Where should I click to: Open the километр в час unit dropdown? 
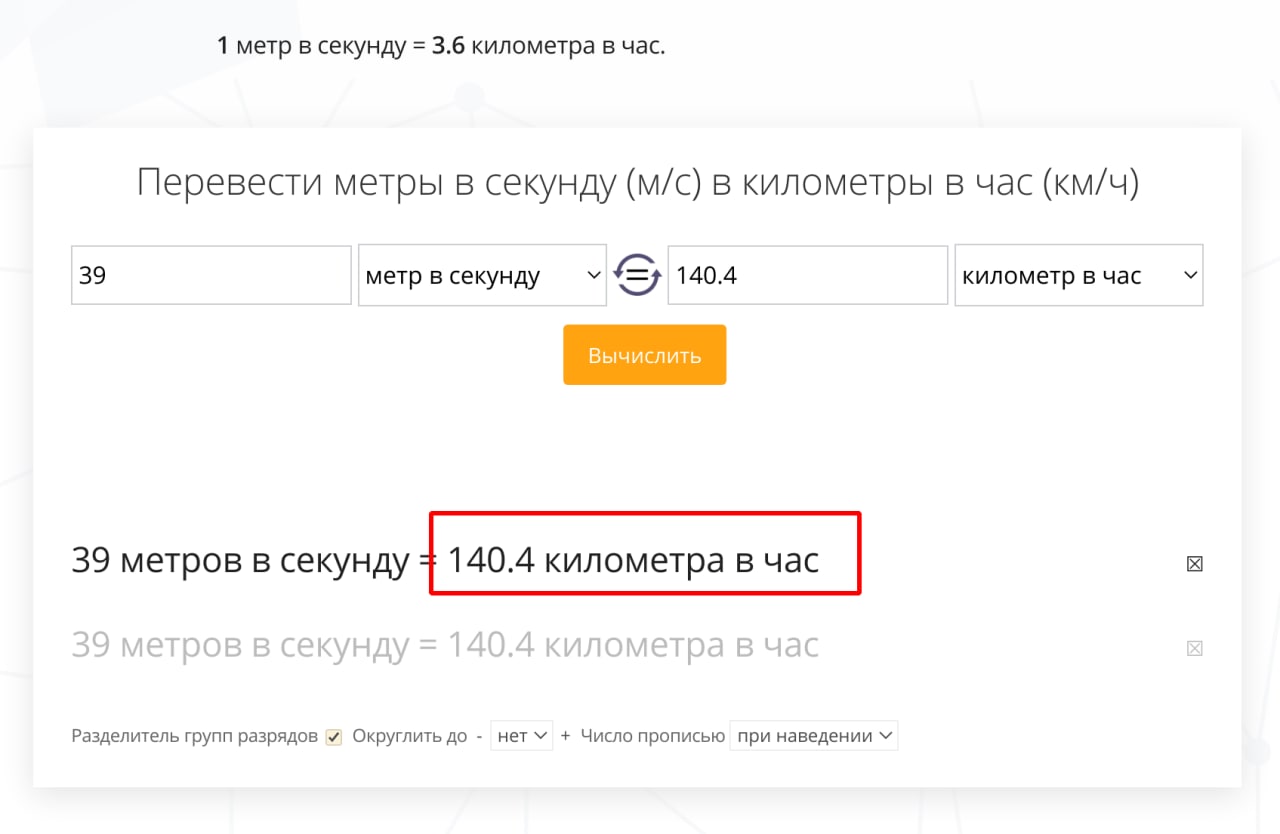tap(1078, 275)
